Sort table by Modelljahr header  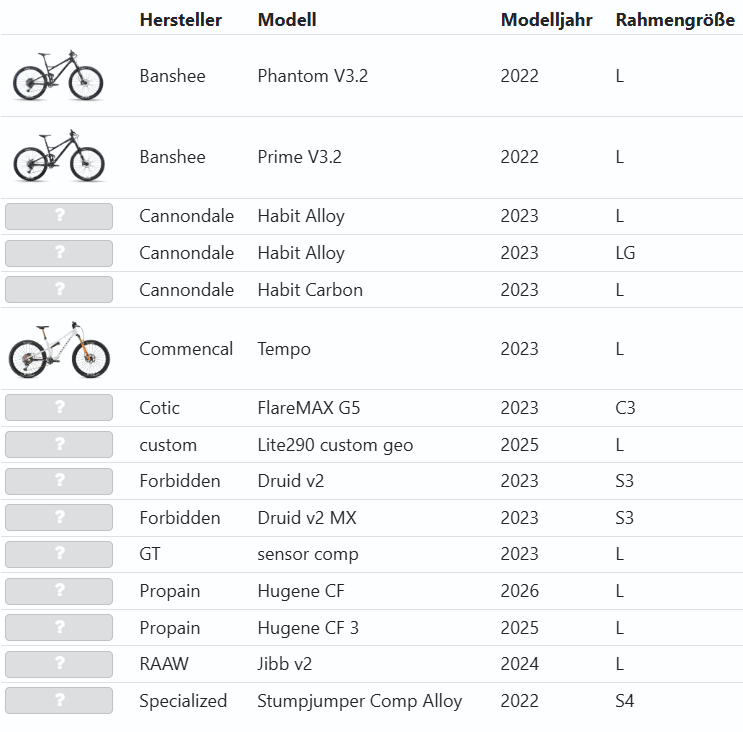546,20
